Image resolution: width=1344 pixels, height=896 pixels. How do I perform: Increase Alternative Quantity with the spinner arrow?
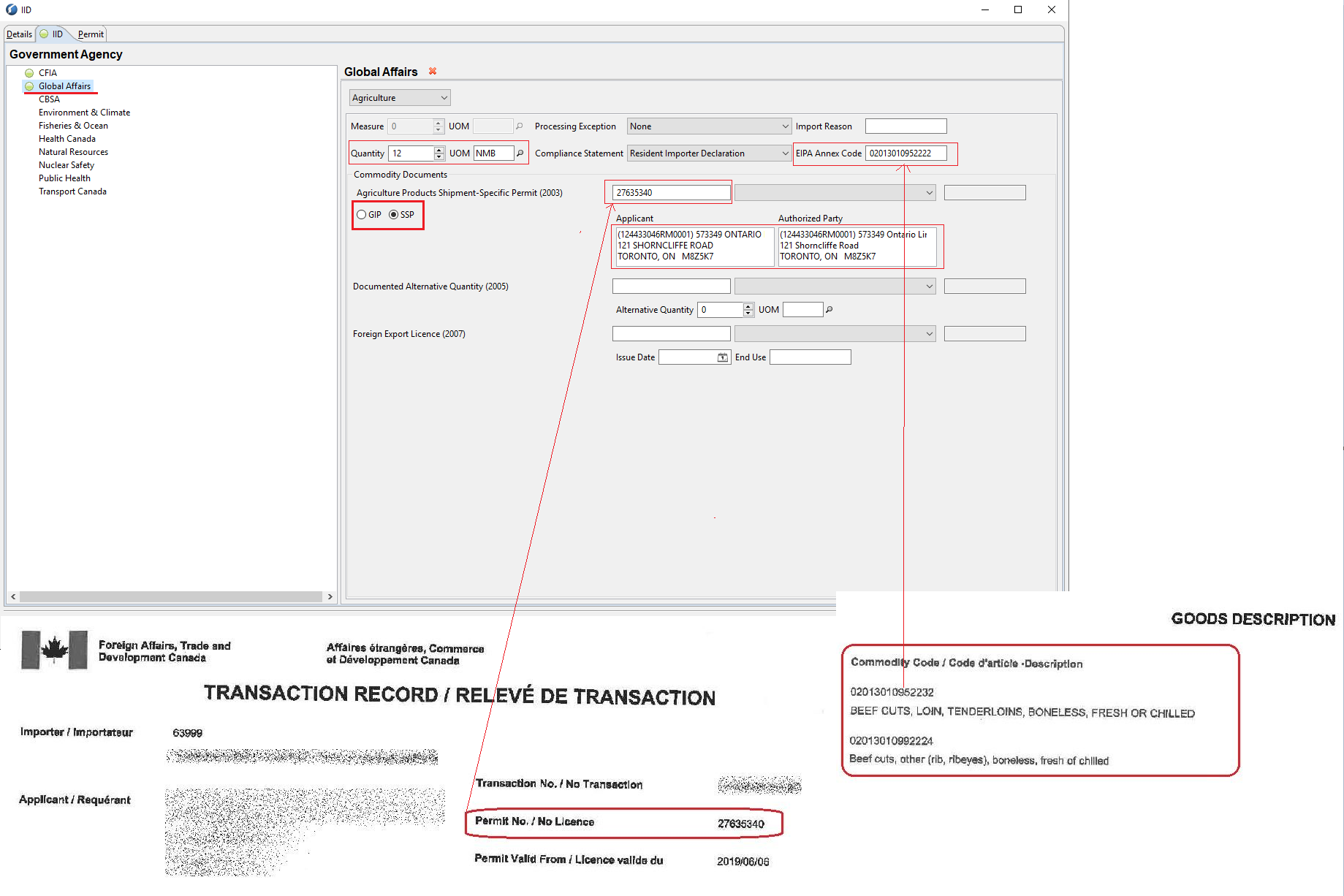[748, 306]
